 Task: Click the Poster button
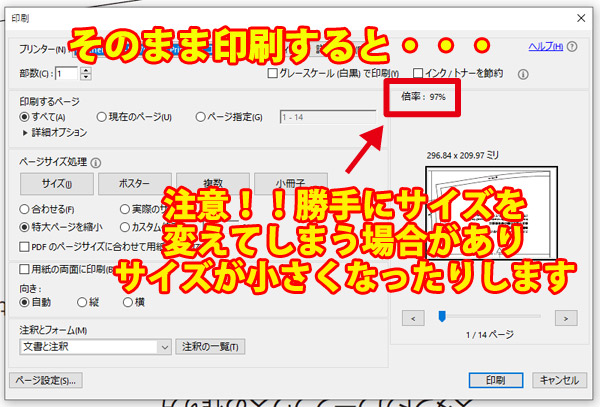click(135, 184)
